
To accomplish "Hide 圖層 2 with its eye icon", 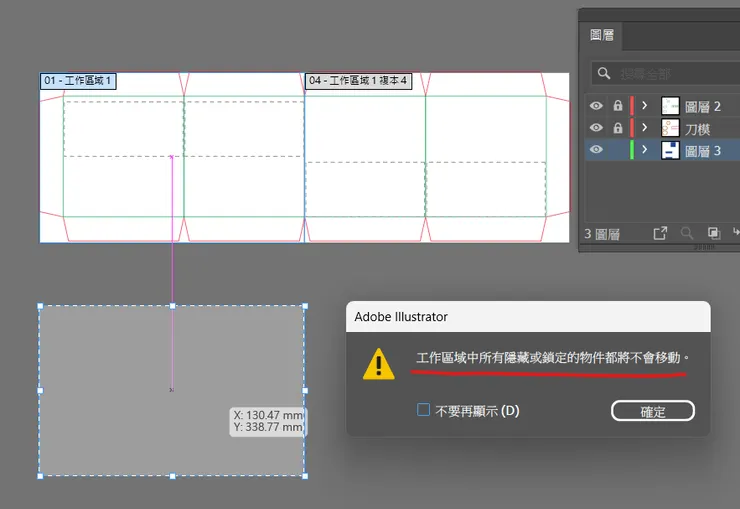I will click(596, 106).
